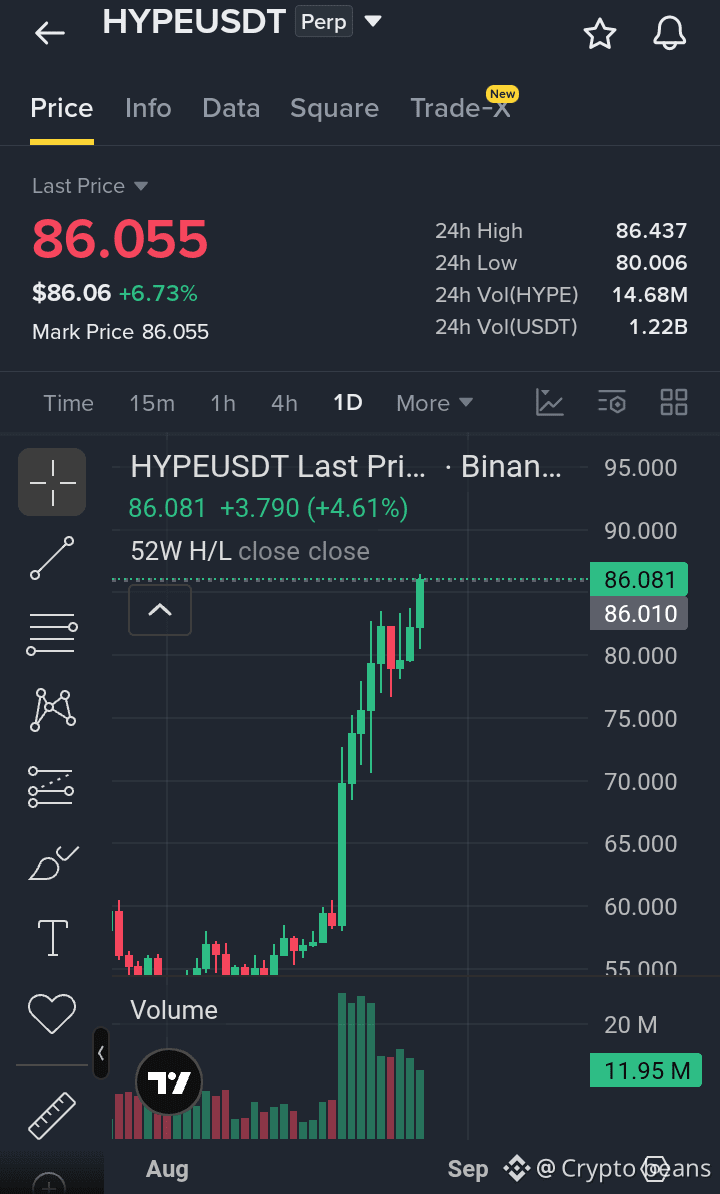The width and height of the screenshot is (720, 1194).
Task: Select the crosshair cursor tool
Action: click(53, 482)
